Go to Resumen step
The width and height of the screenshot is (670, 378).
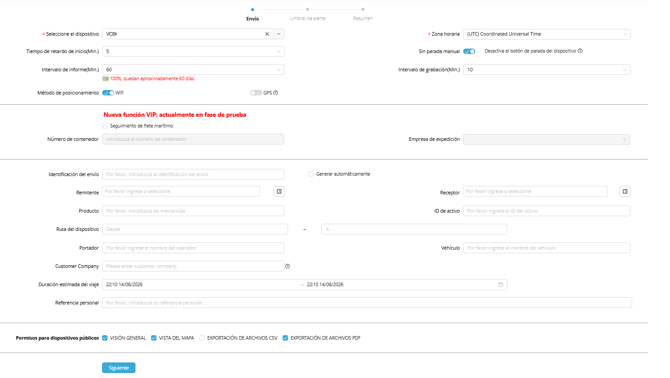[x=363, y=15]
